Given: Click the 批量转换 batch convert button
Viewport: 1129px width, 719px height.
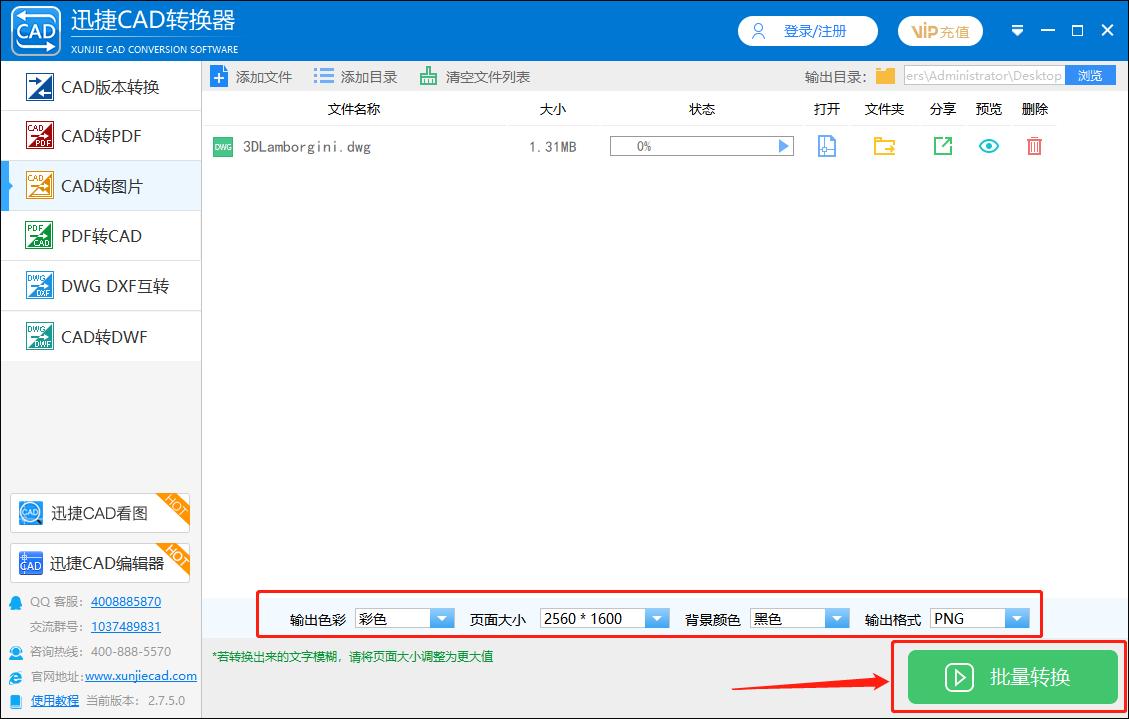Looking at the screenshot, I should (1013, 677).
